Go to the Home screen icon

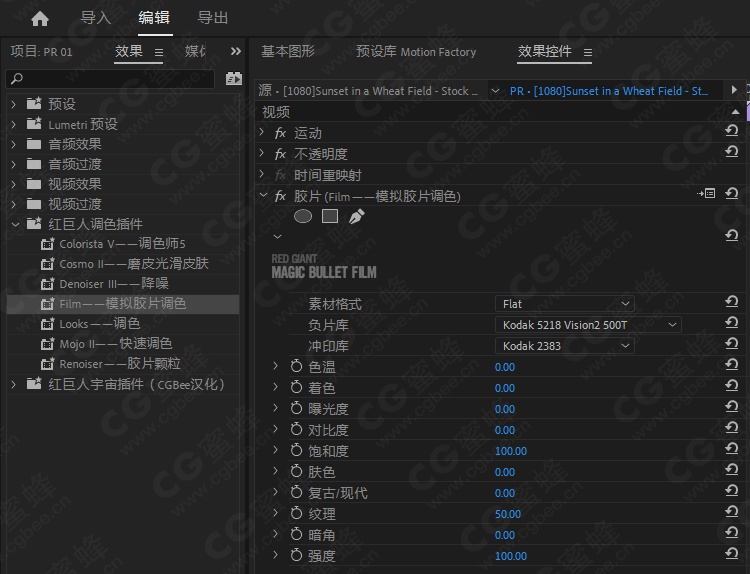(x=40, y=19)
